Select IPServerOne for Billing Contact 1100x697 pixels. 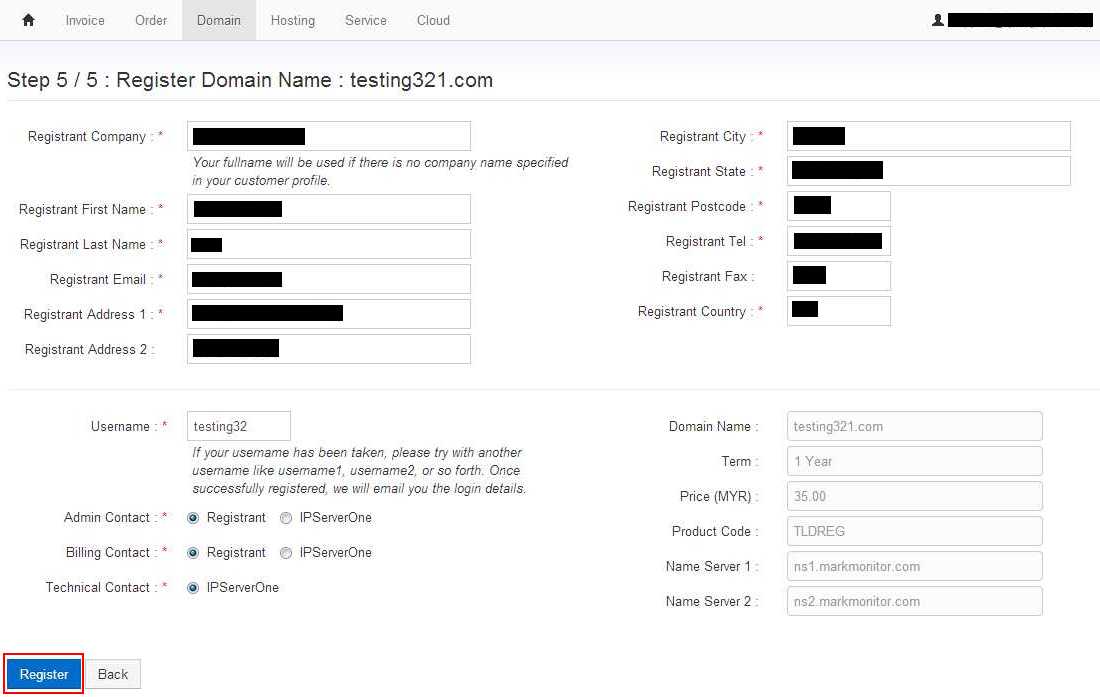click(x=286, y=553)
